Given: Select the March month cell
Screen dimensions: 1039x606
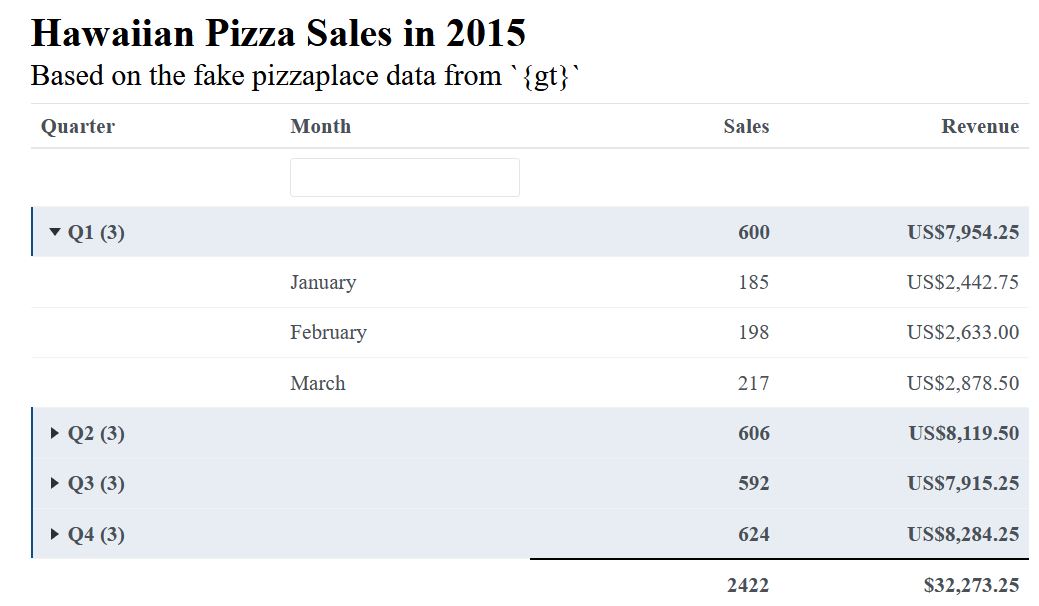Looking at the screenshot, I should pyautogui.click(x=318, y=383).
